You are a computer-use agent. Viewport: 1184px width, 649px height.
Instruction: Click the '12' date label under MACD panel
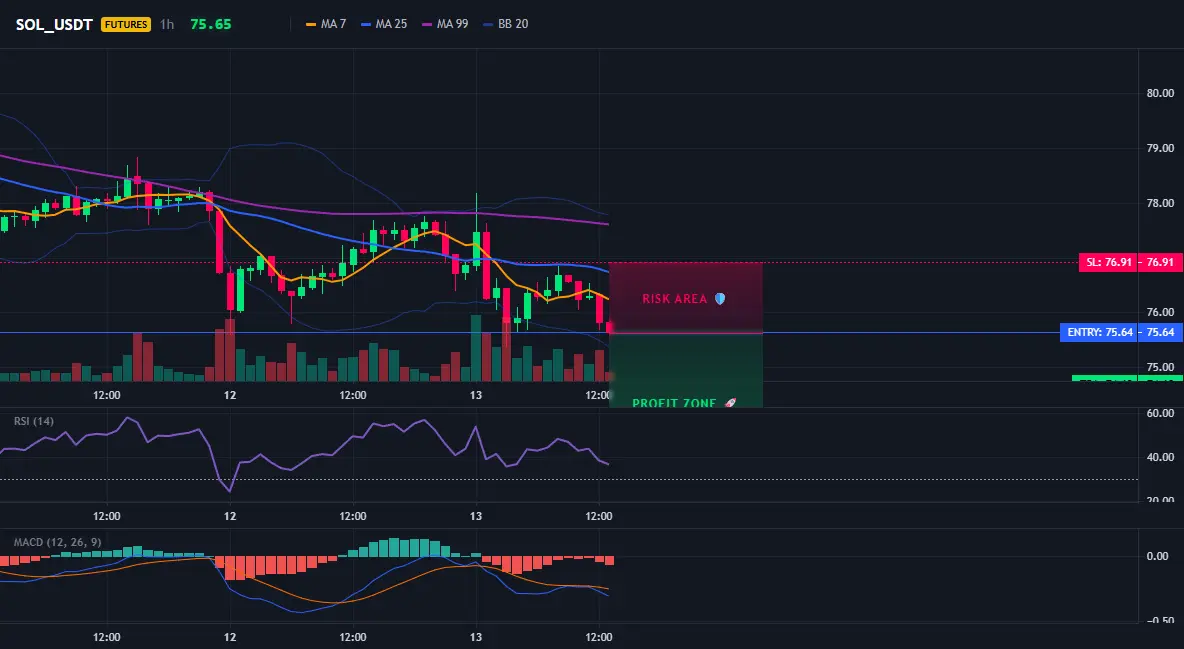pos(230,637)
